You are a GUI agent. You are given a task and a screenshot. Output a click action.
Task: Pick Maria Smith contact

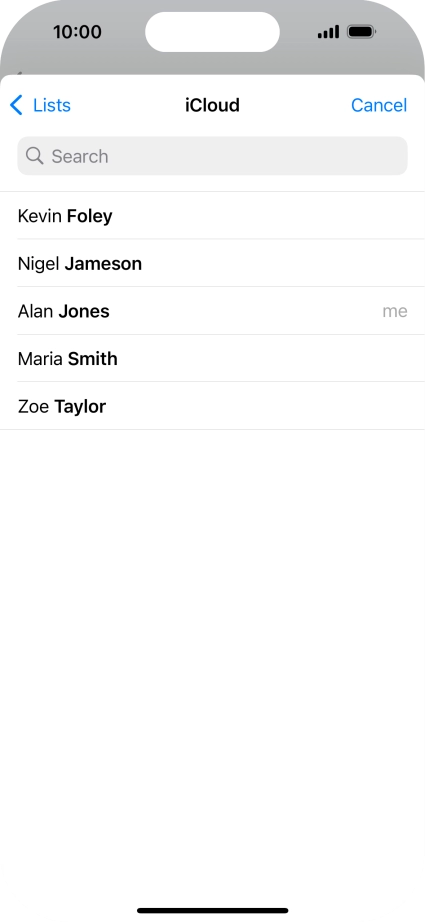(x=212, y=359)
